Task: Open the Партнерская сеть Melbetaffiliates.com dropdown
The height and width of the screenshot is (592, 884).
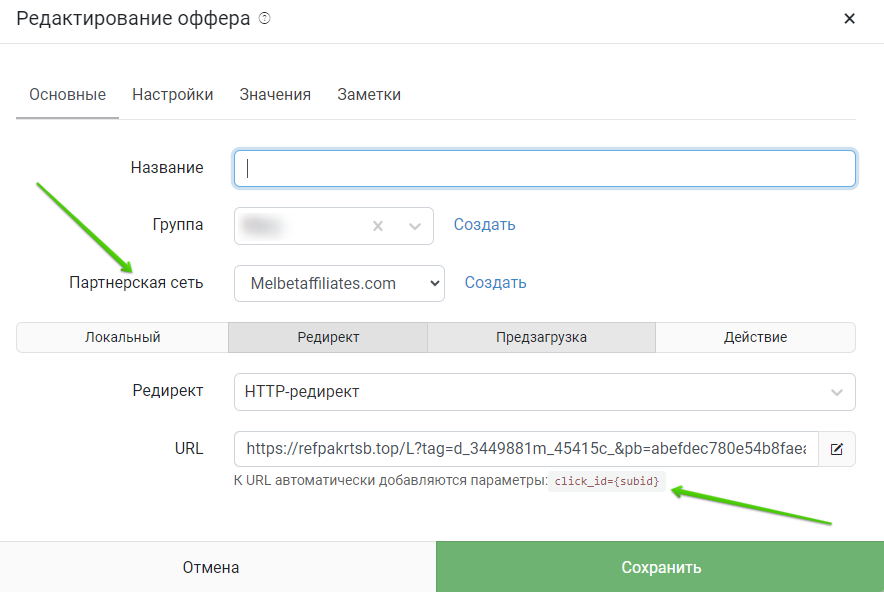Action: 339,284
